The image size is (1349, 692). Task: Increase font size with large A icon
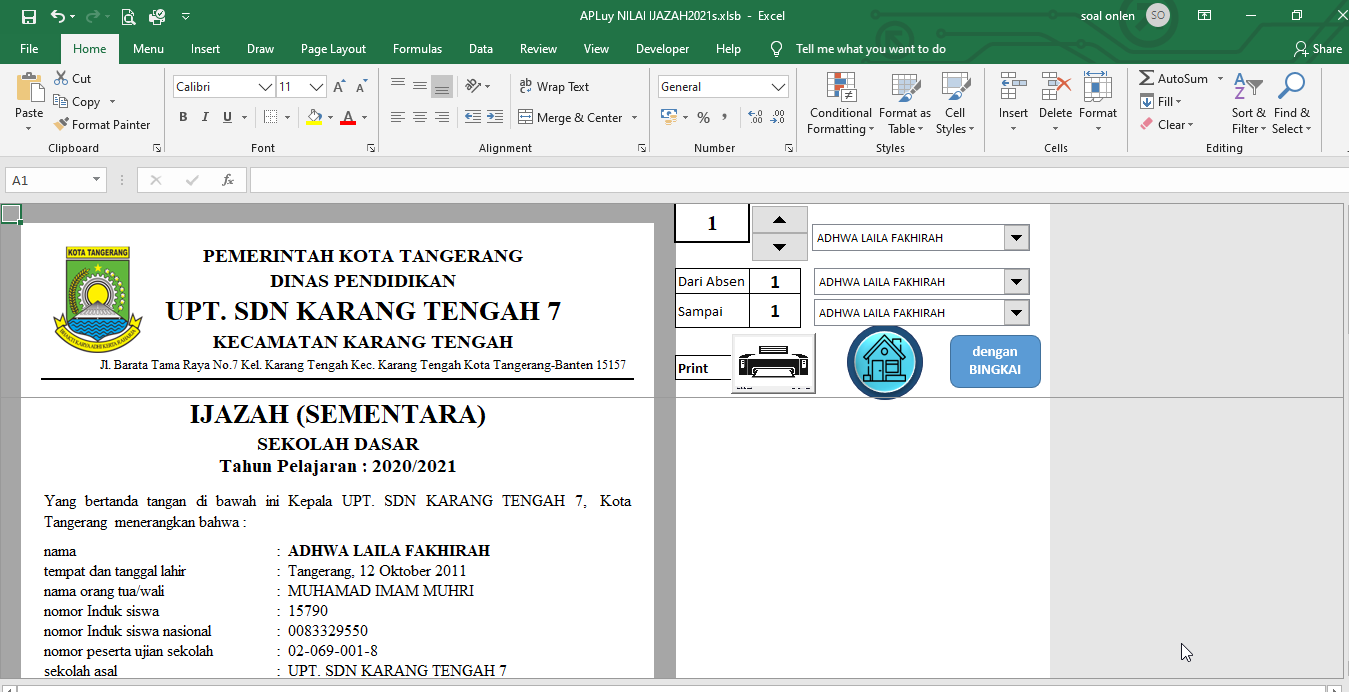click(339, 87)
